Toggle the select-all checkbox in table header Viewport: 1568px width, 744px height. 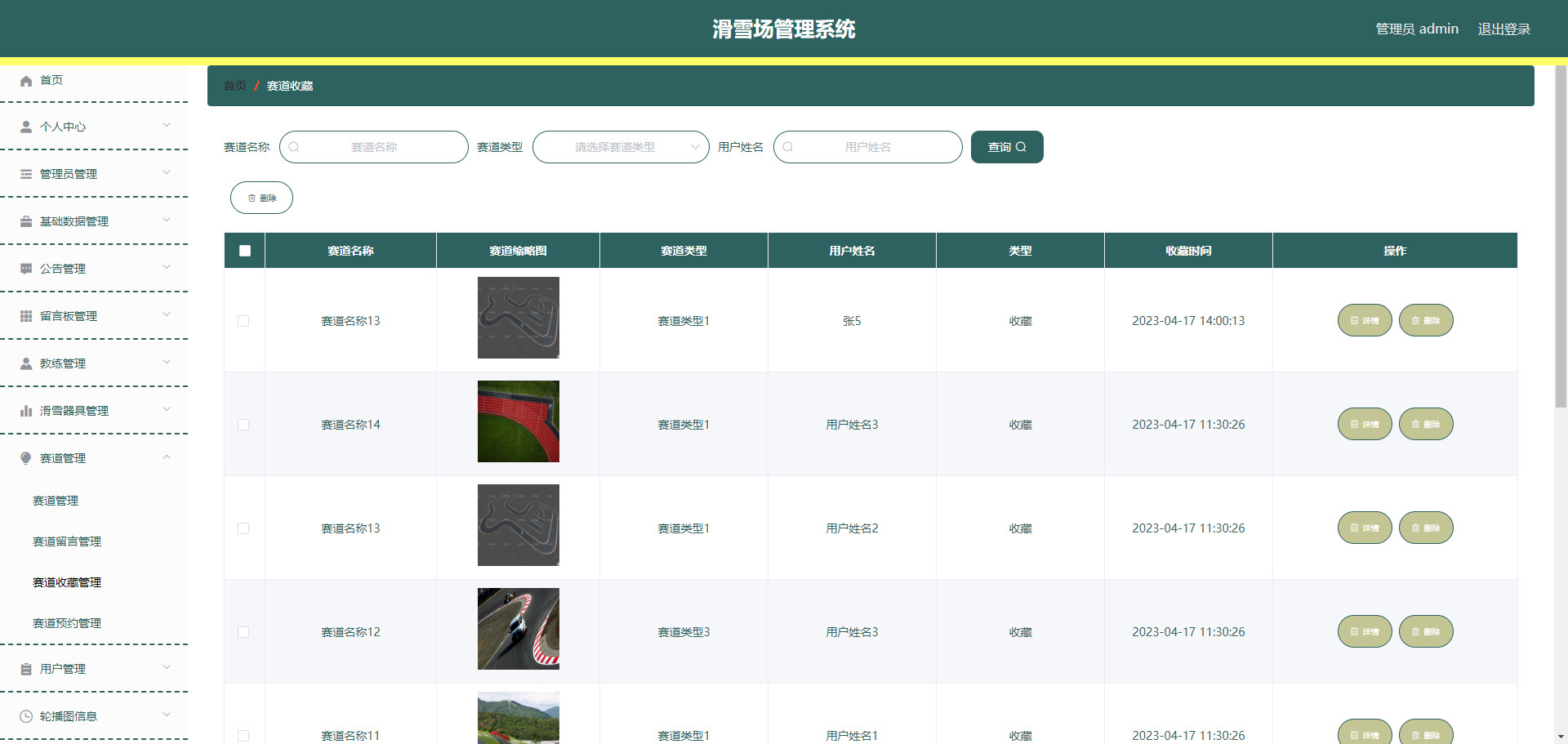click(x=245, y=251)
